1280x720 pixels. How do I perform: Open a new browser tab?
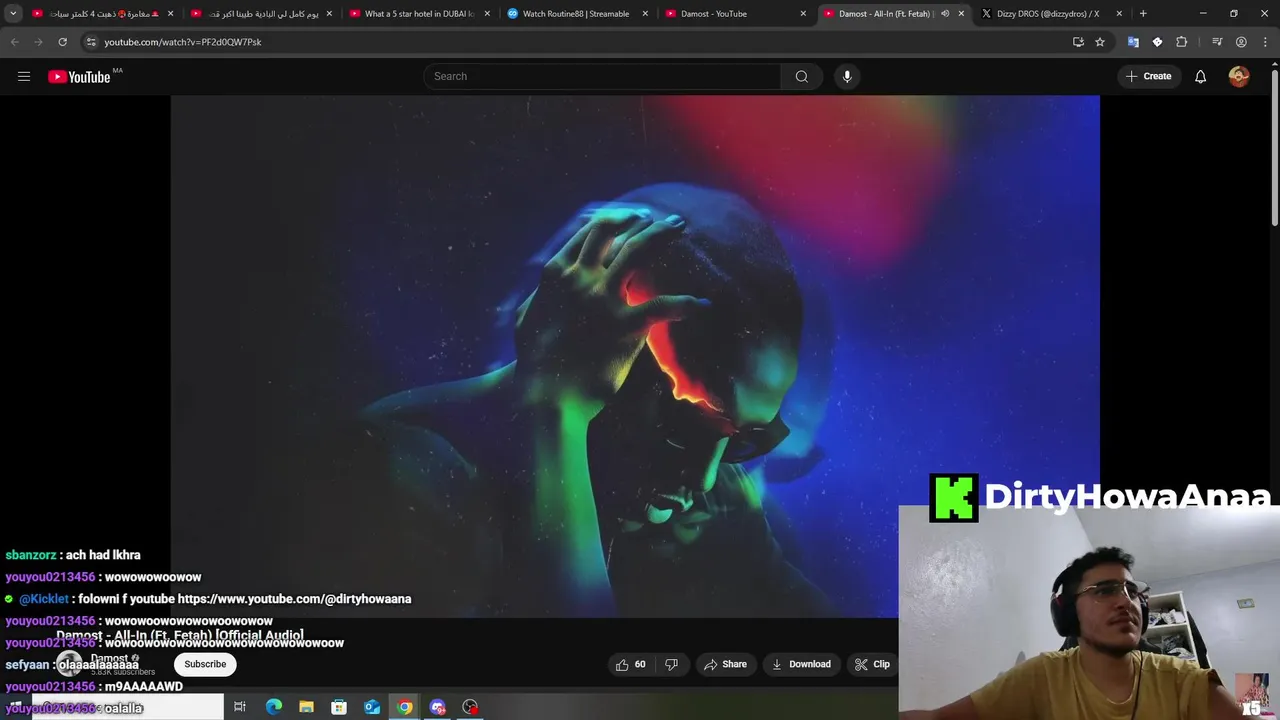click(1143, 14)
